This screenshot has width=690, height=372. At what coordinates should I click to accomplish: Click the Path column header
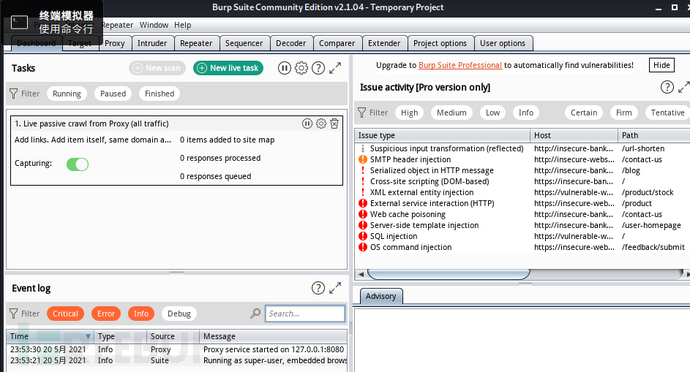pyautogui.click(x=654, y=135)
